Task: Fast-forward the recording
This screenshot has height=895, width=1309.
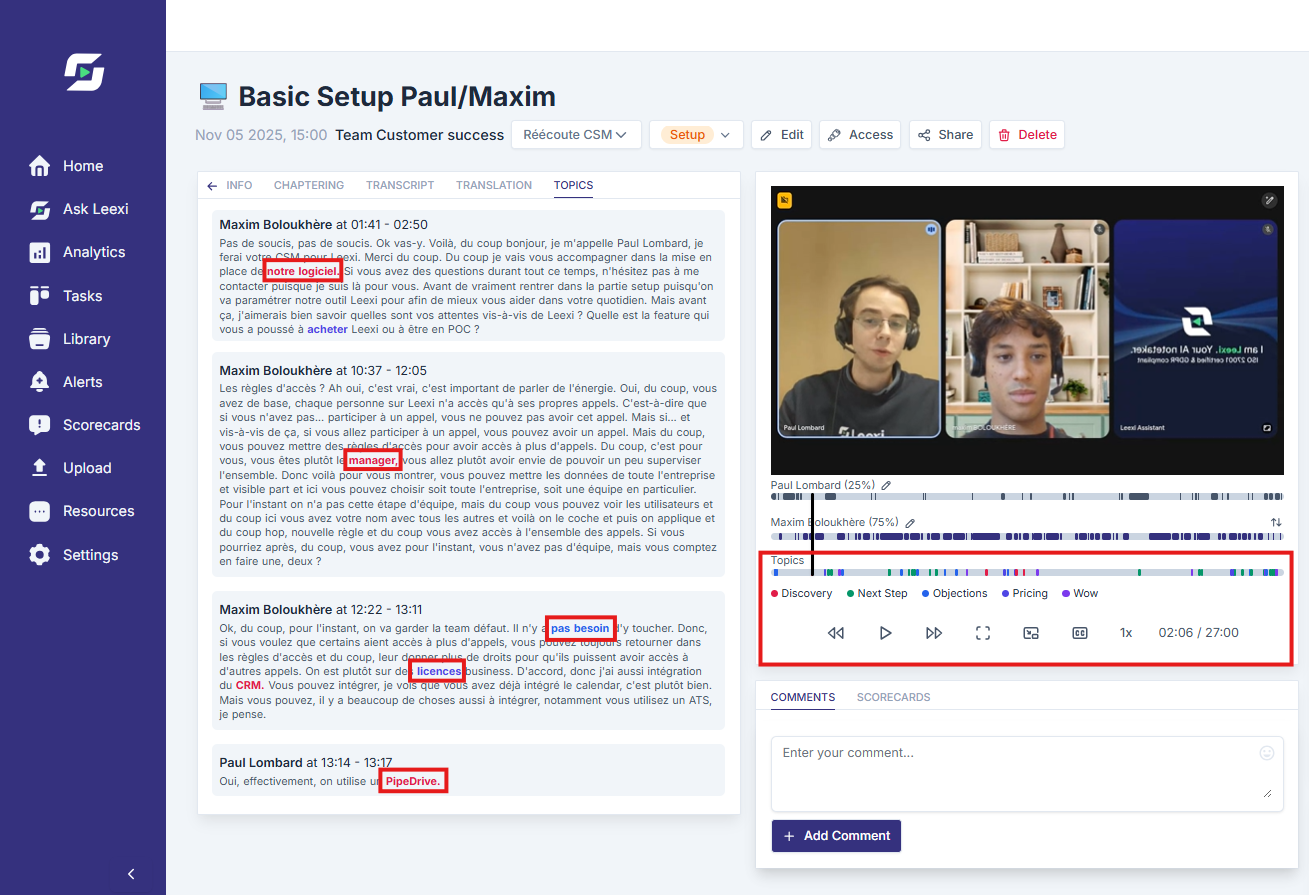Action: click(934, 633)
